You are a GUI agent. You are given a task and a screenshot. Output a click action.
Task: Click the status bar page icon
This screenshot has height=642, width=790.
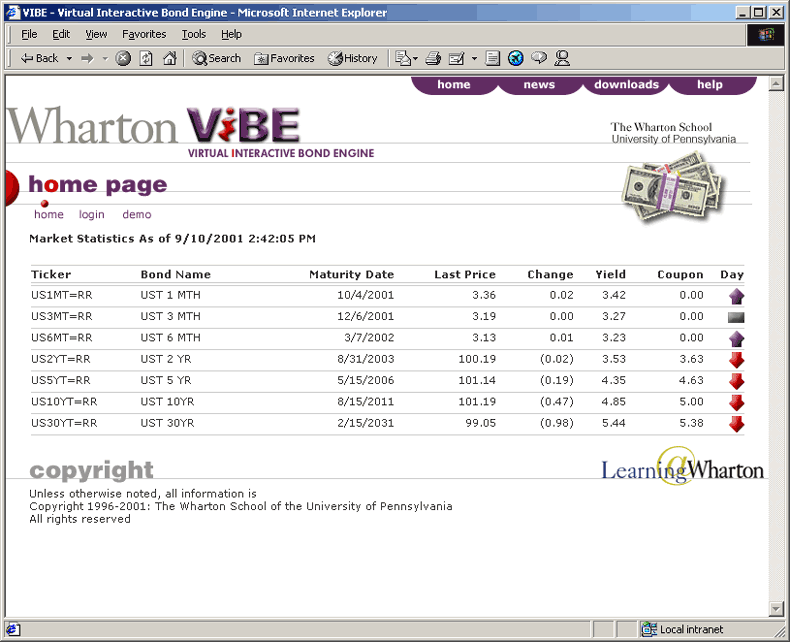[x=13, y=629]
